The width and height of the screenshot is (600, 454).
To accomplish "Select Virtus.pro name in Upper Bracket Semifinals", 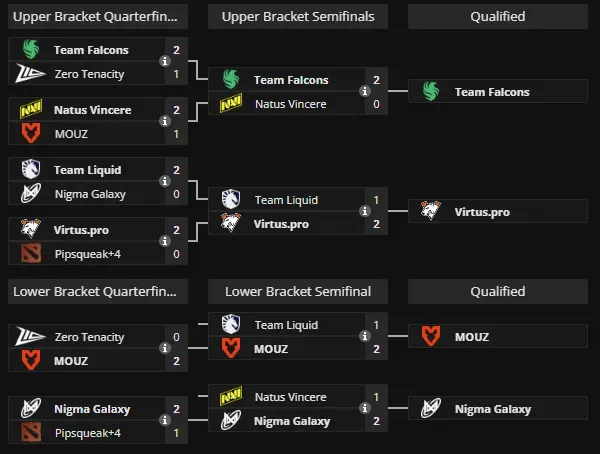I will (x=281, y=224).
